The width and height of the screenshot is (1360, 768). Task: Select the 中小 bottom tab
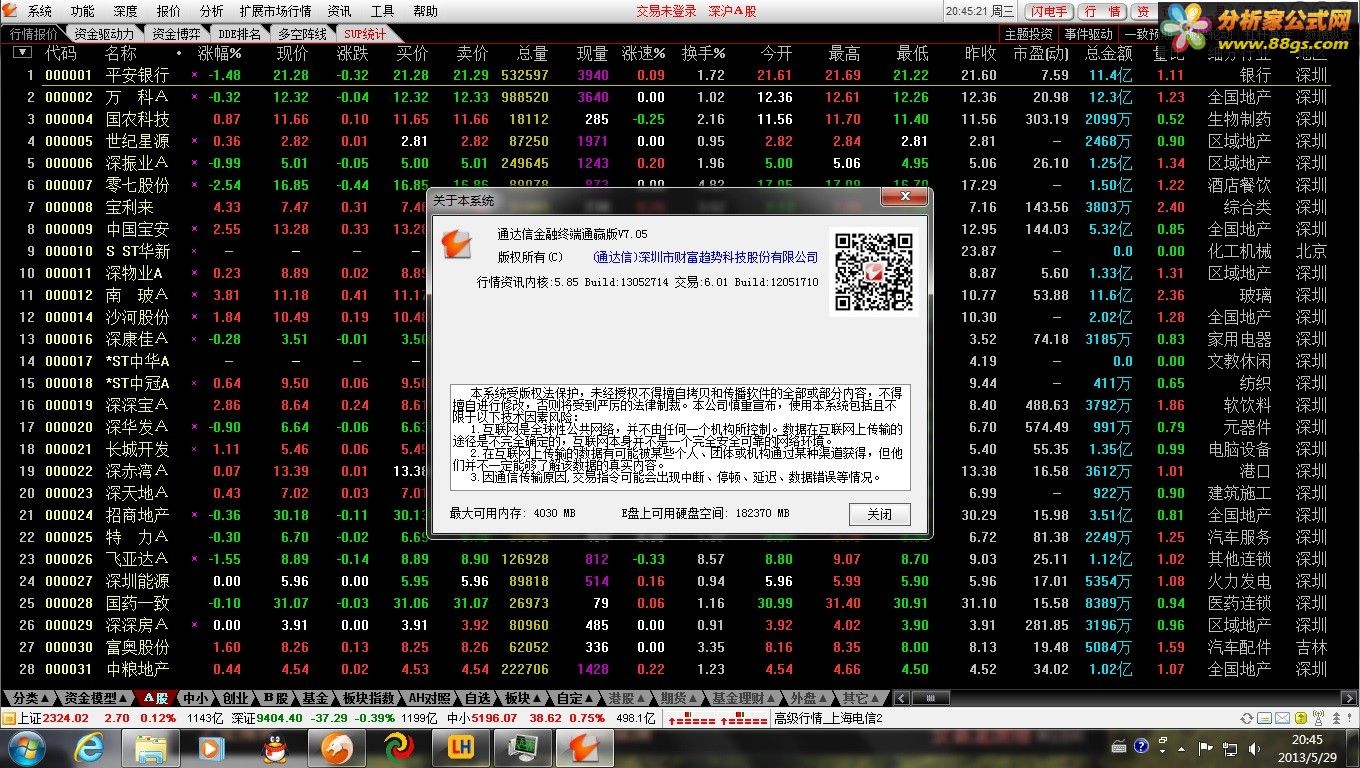click(196, 698)
